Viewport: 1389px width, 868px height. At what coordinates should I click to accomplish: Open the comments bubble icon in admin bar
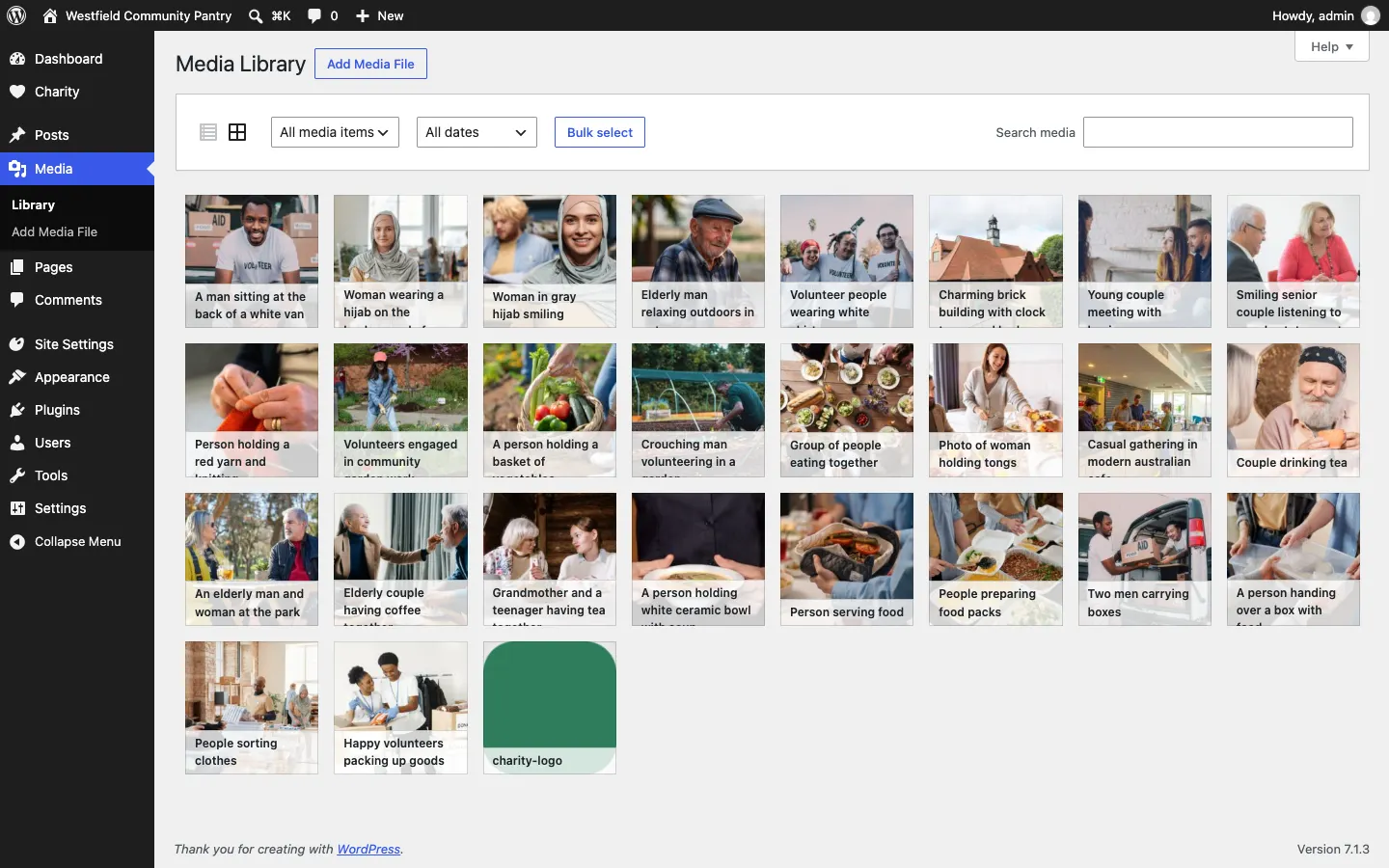pos(314,15)
